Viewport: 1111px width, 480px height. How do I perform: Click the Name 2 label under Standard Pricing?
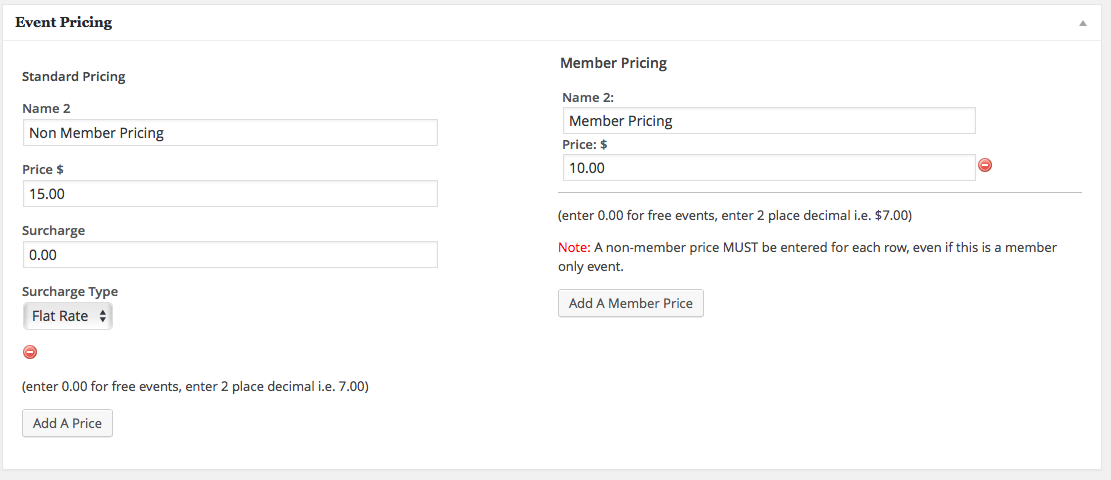[x=46, y=108]
